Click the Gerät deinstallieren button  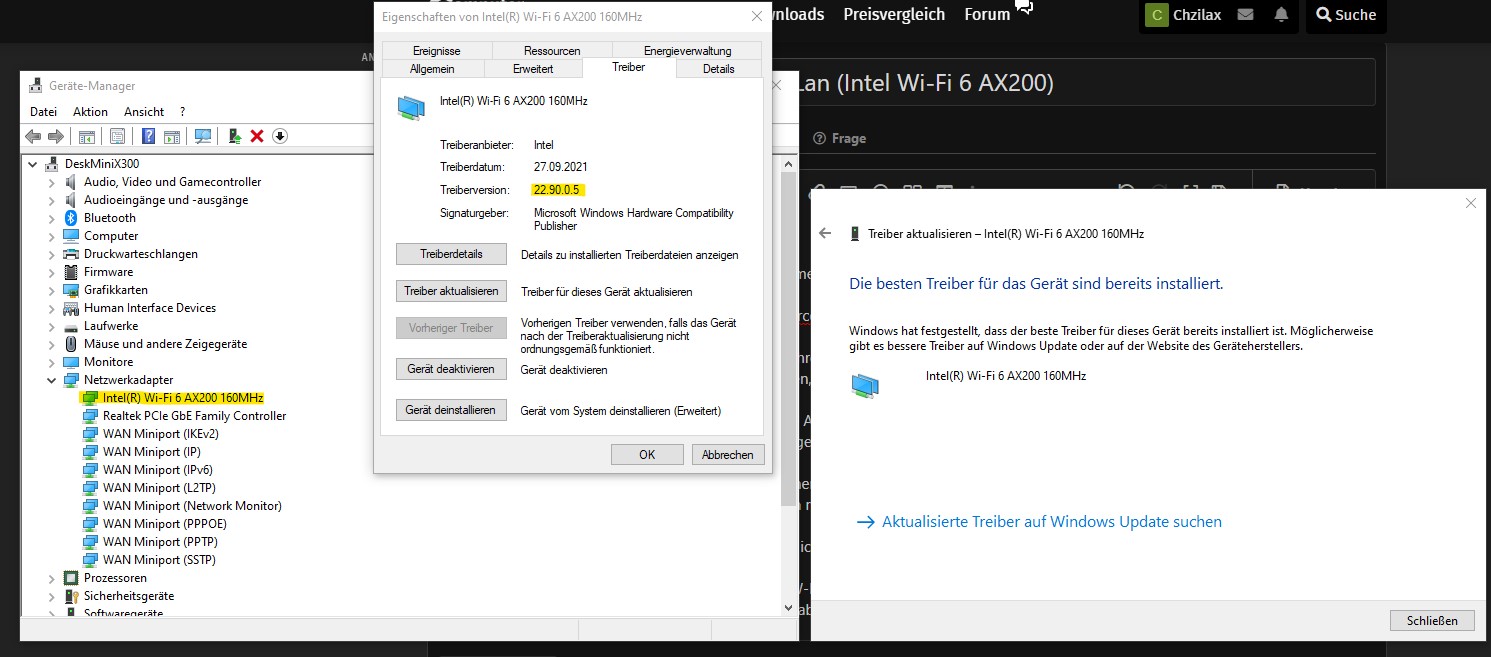tap(451, 410)
